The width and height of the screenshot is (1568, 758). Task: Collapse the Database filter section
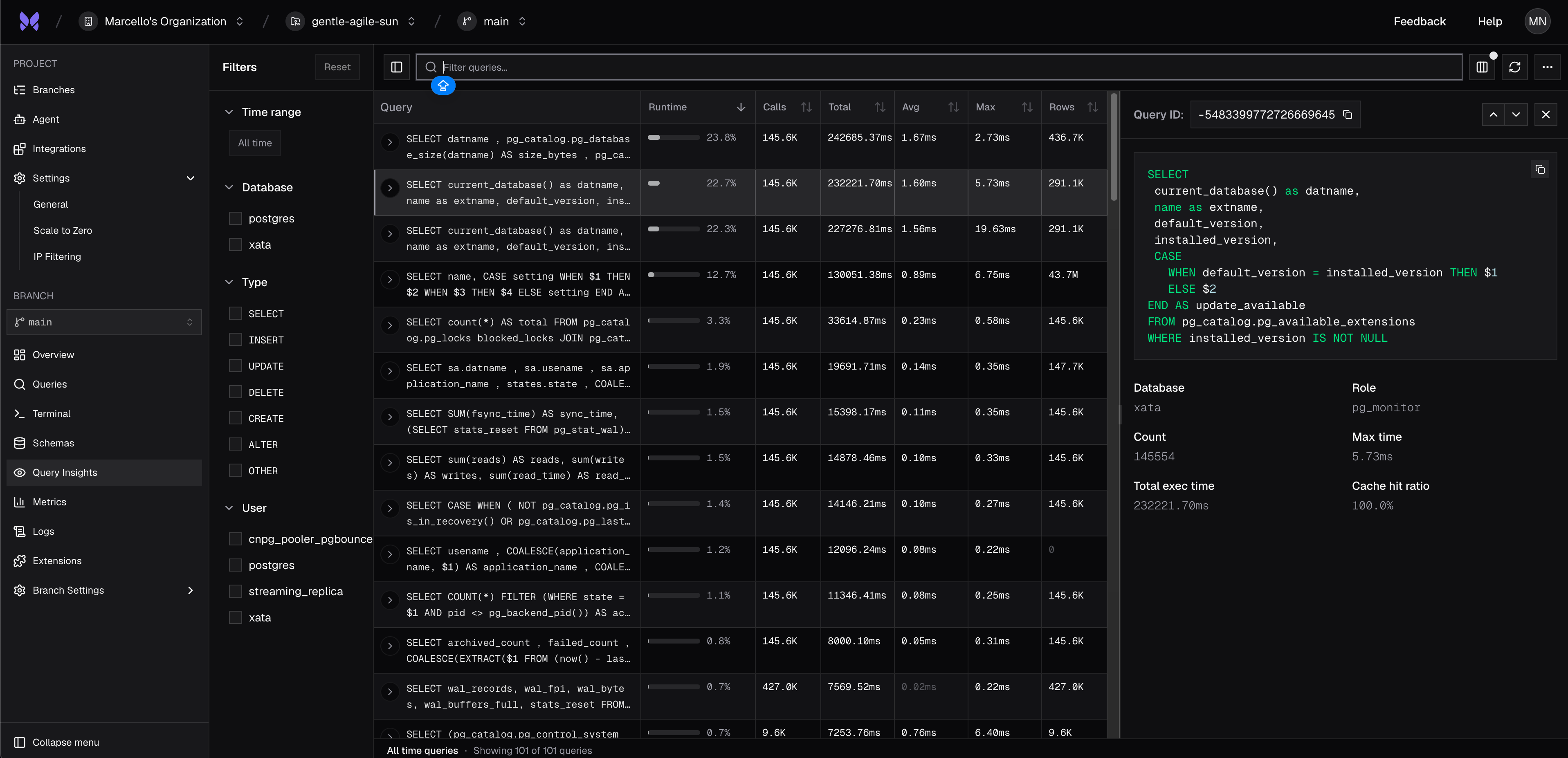[229, 187]
